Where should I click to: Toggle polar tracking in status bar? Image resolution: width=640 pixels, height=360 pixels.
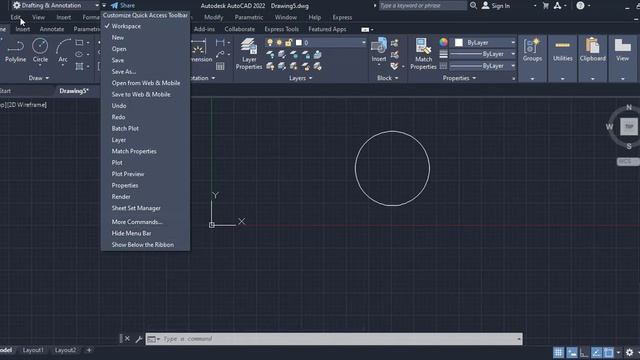[x=596, y=352]
